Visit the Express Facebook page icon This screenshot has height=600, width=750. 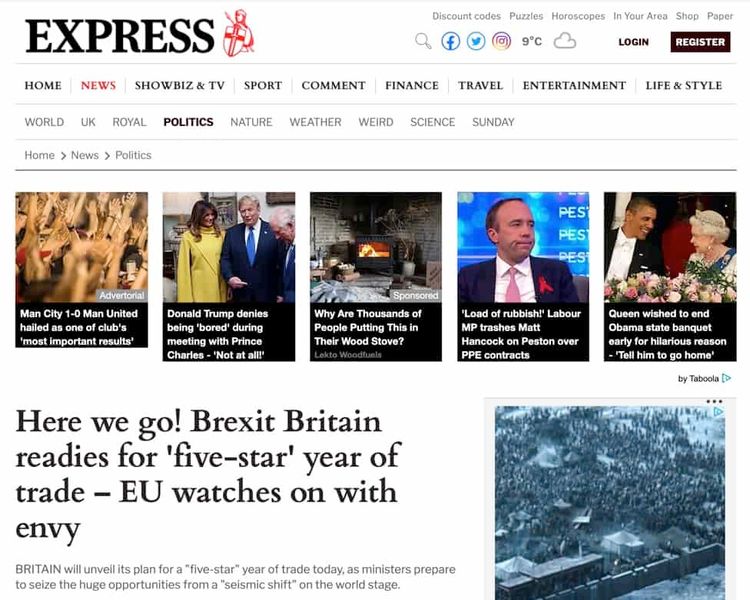pos(450,42)
